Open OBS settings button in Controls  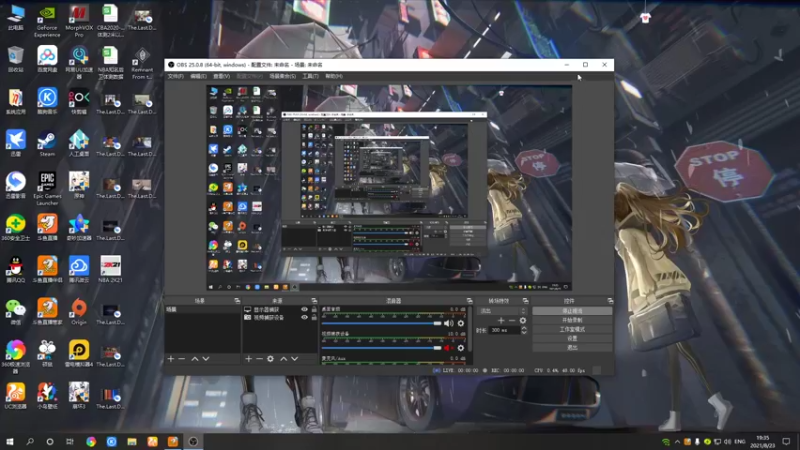coord(572,338)
